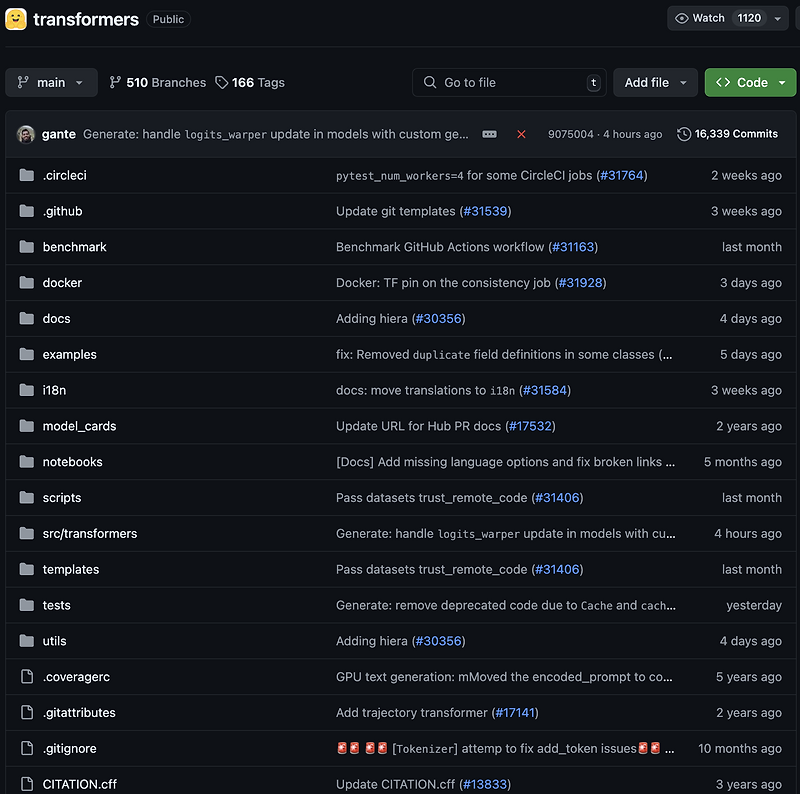Open pull request #31584 link
Screen dimensions: 800x794
pyautogui.click(x=545, y=390)
